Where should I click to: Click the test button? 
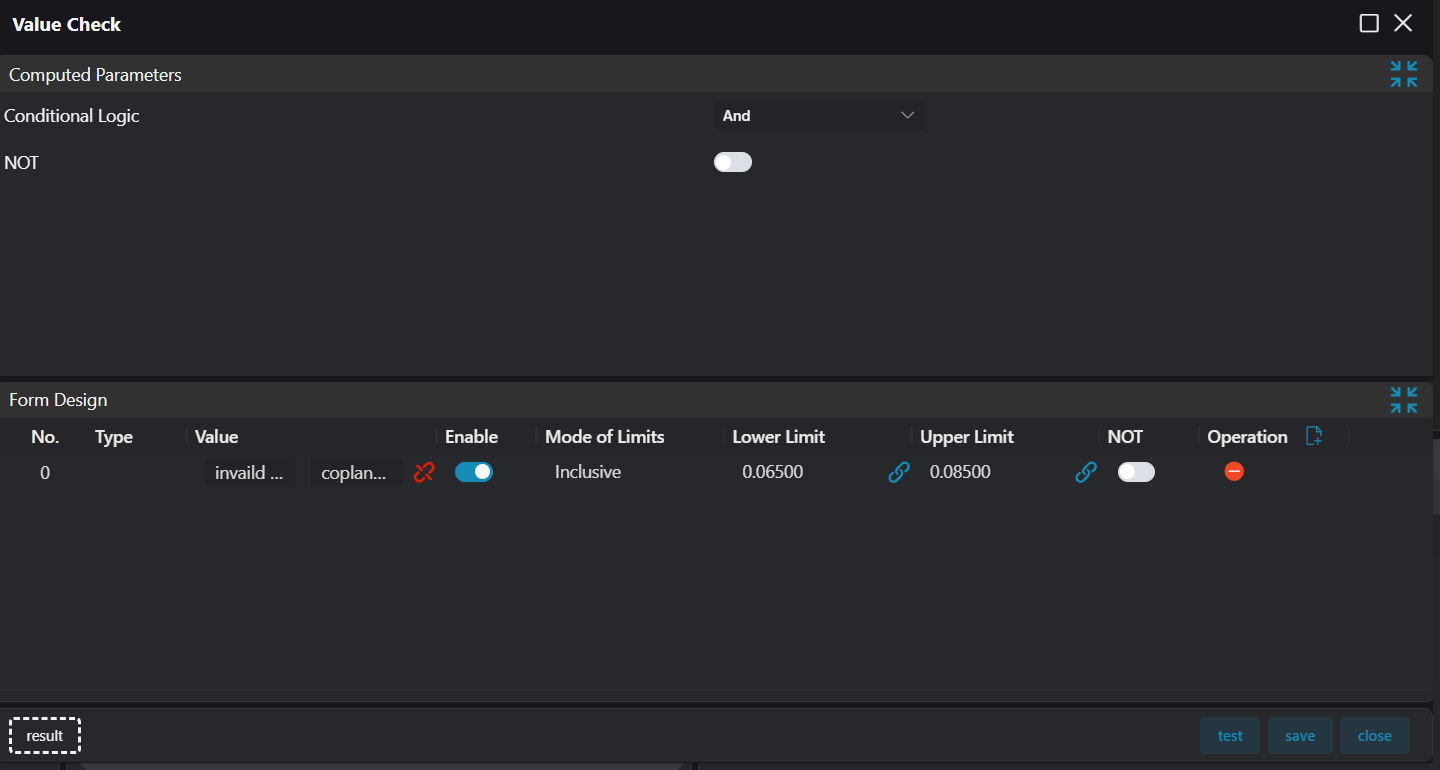tap(1230, 736)
